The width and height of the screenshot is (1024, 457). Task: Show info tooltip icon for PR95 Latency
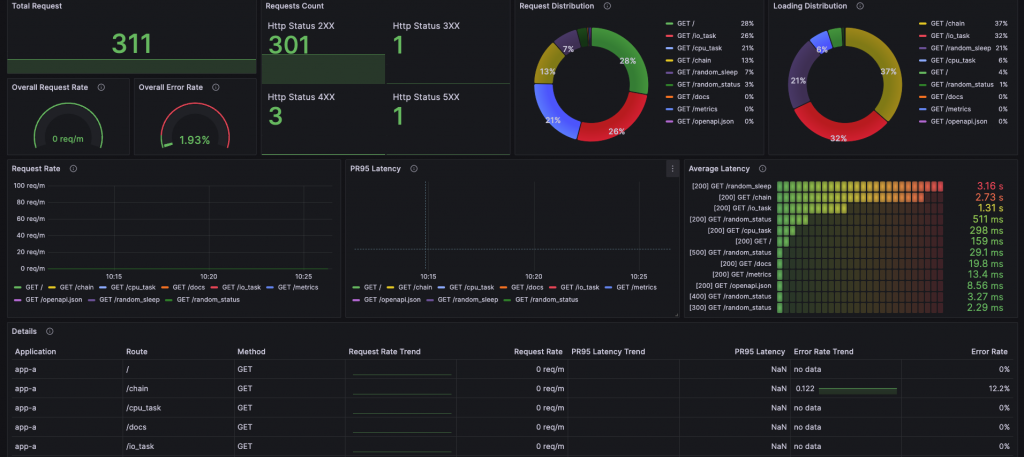point(413,168)
